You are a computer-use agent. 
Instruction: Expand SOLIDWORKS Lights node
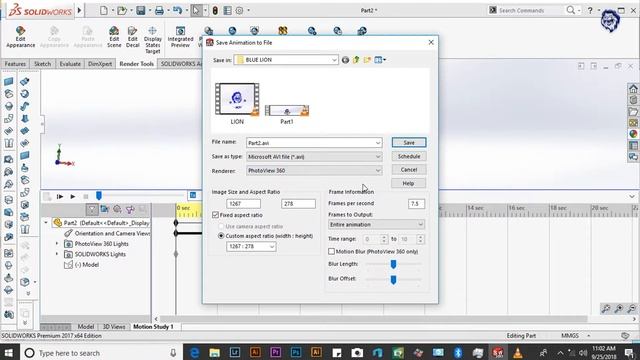point(57,254)
